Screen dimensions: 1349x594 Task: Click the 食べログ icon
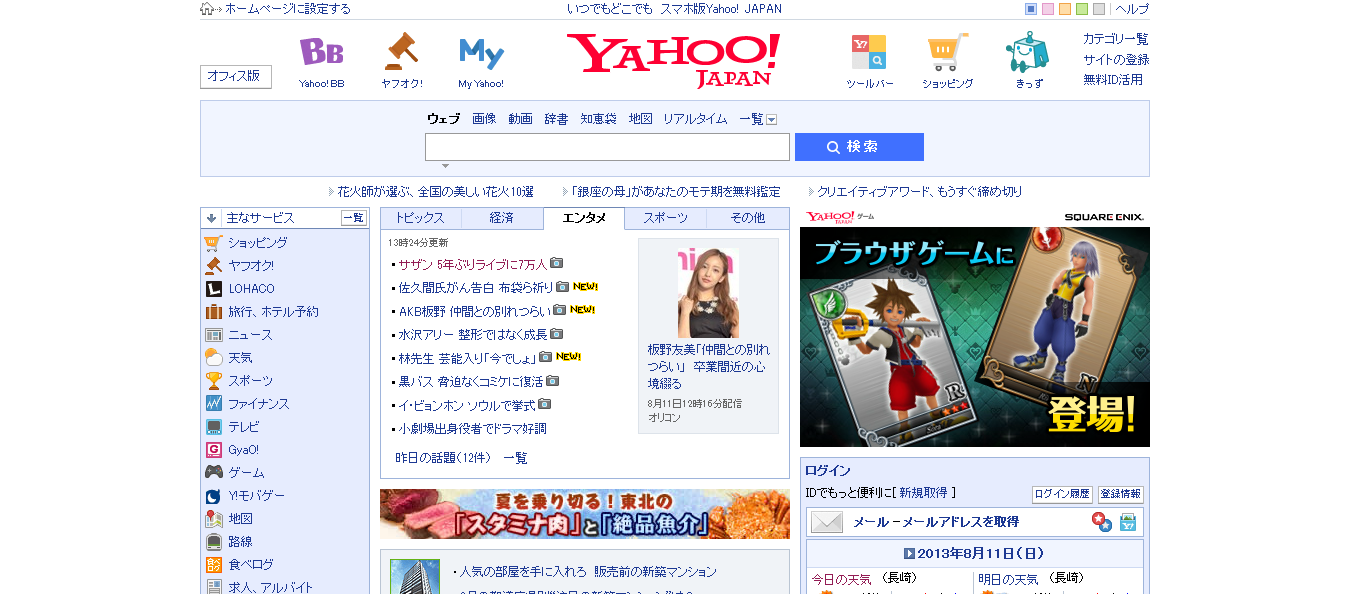(x=213, y=565)
